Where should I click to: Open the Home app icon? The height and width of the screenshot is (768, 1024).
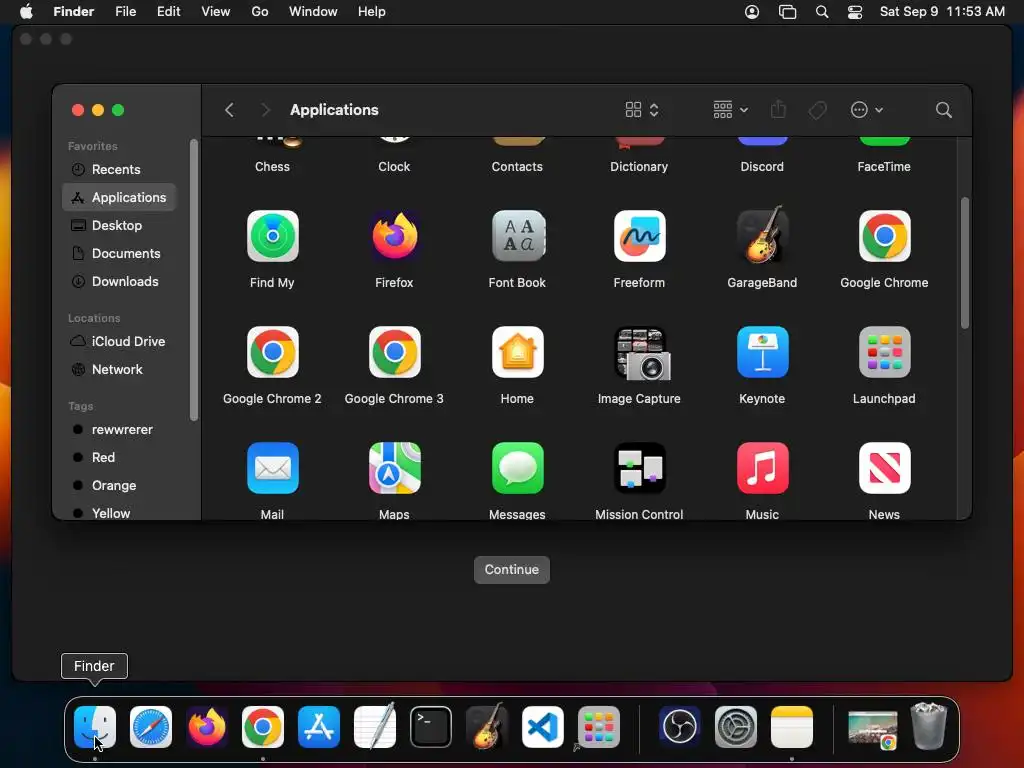517,352
